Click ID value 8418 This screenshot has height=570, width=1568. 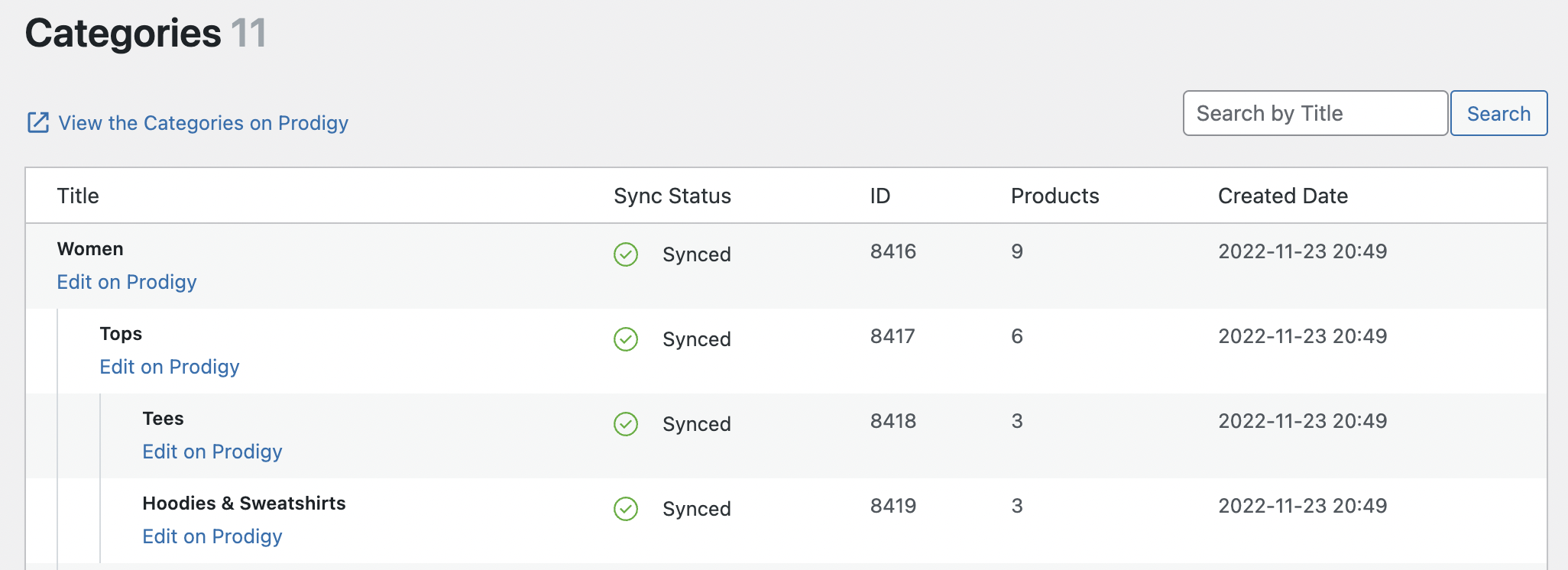(x=893, y=421)
